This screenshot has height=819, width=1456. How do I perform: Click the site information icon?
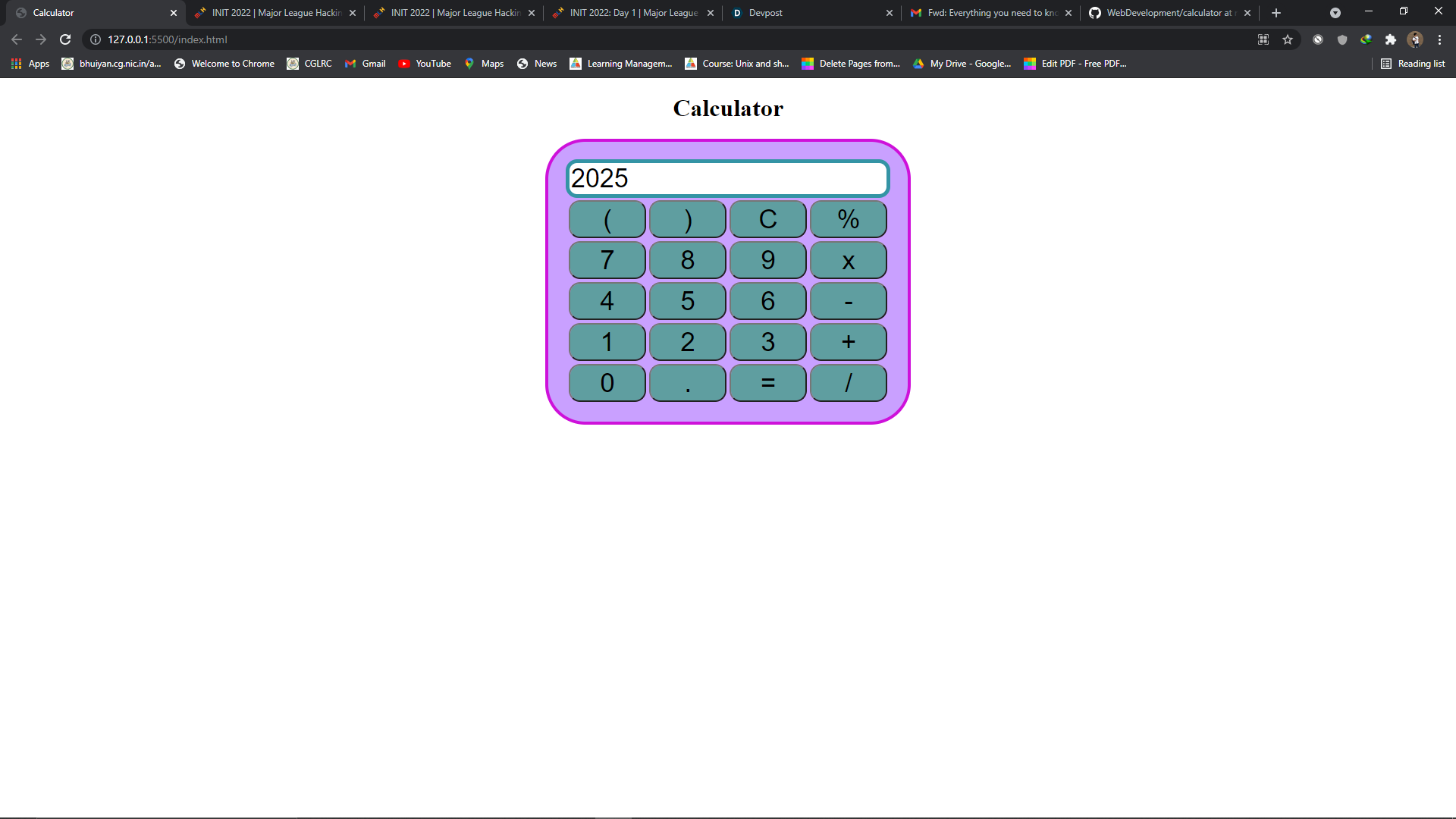96,39
